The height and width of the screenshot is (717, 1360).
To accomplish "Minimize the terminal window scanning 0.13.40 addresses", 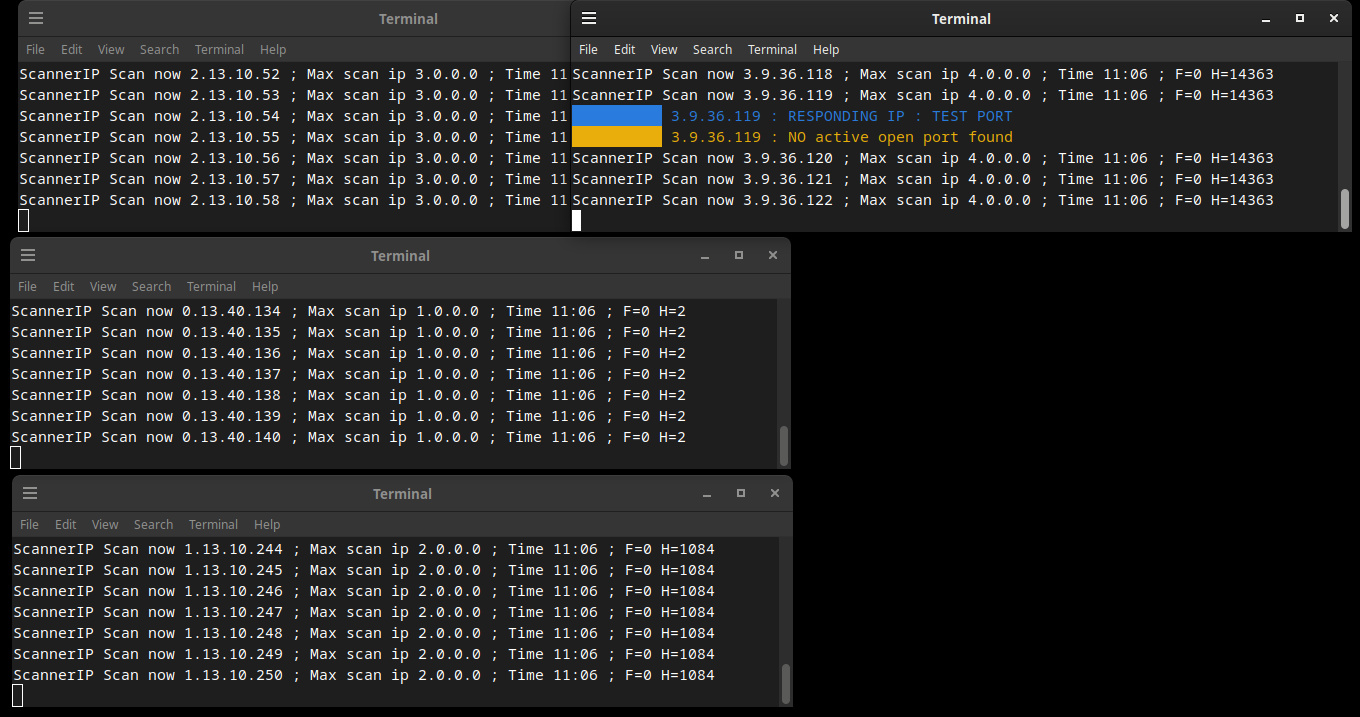I will click(x=705, y=256).
